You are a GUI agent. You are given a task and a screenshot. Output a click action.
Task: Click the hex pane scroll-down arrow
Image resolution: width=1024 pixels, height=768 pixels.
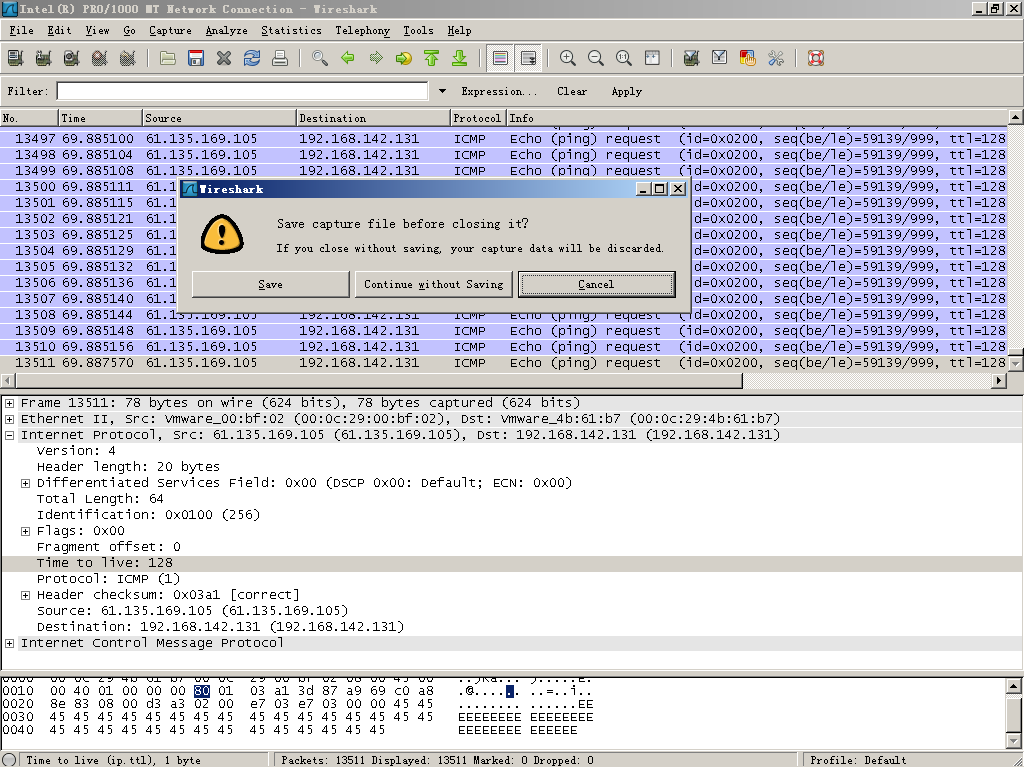[x=1014, y=741]
